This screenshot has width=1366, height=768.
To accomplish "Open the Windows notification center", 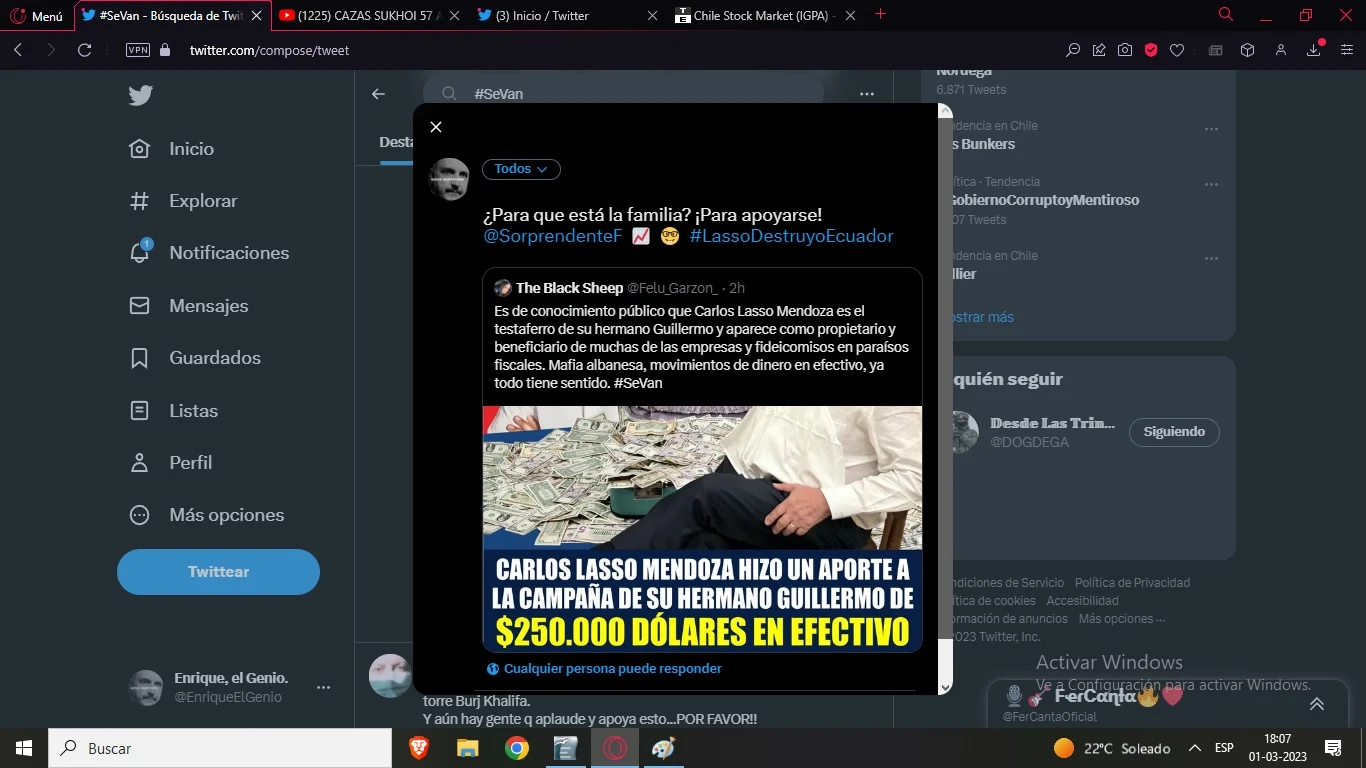I will tap(1333, 748).
